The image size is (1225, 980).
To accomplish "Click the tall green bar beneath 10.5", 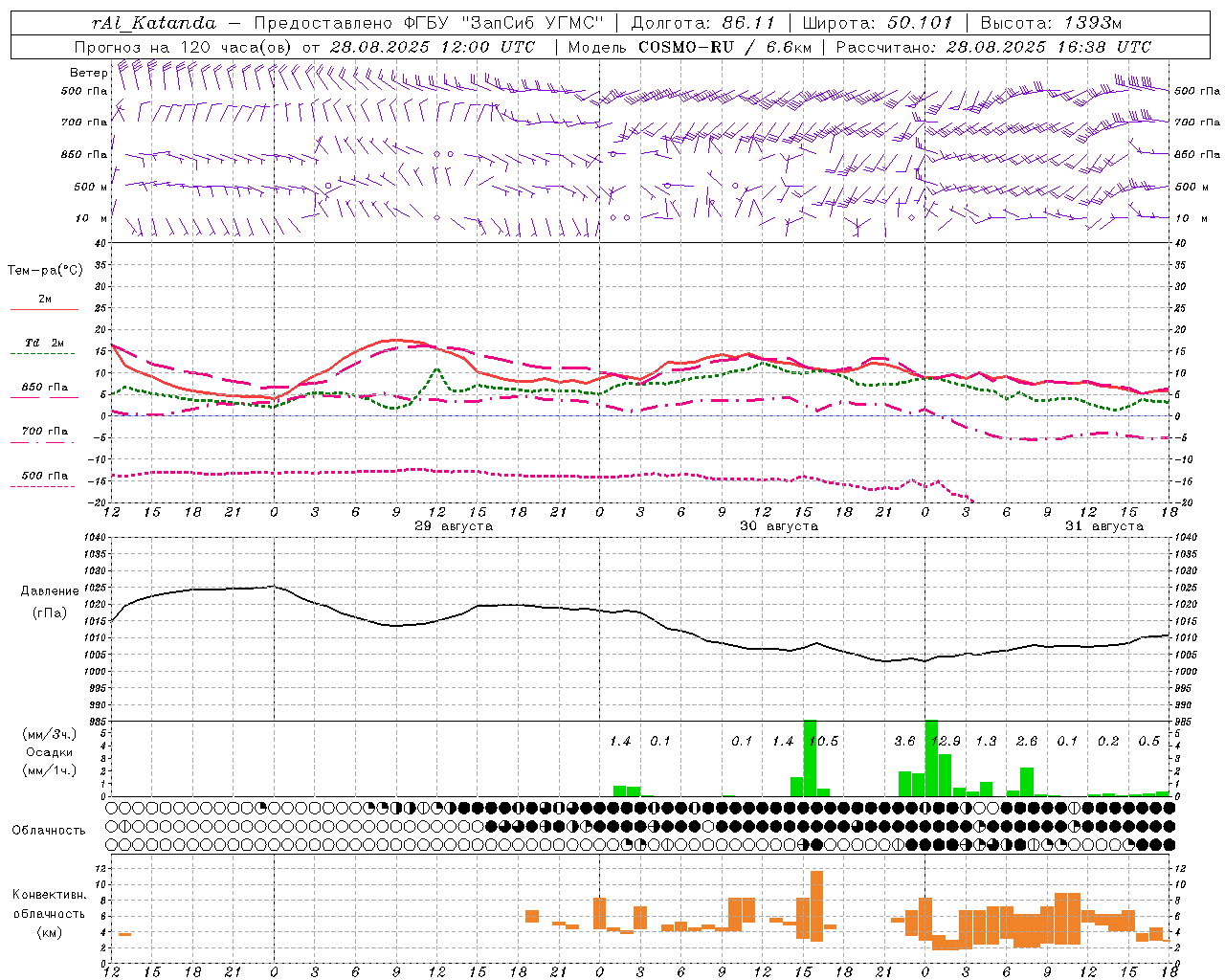I will [x=810, y=758].
